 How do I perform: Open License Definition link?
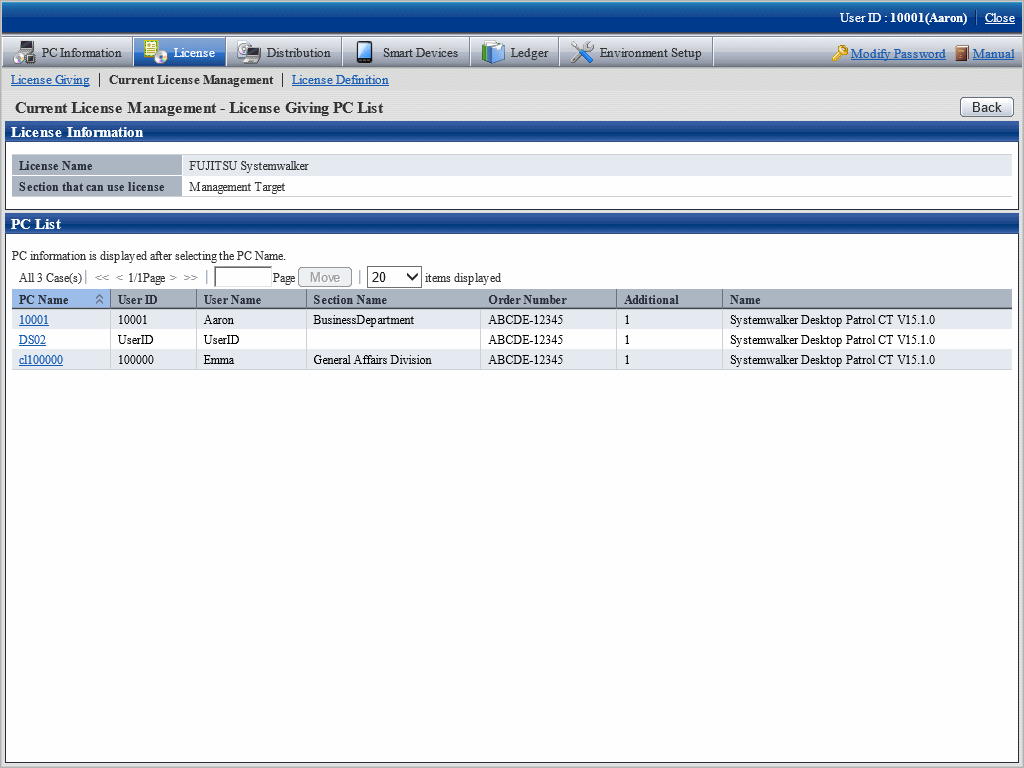click(340, 80)
